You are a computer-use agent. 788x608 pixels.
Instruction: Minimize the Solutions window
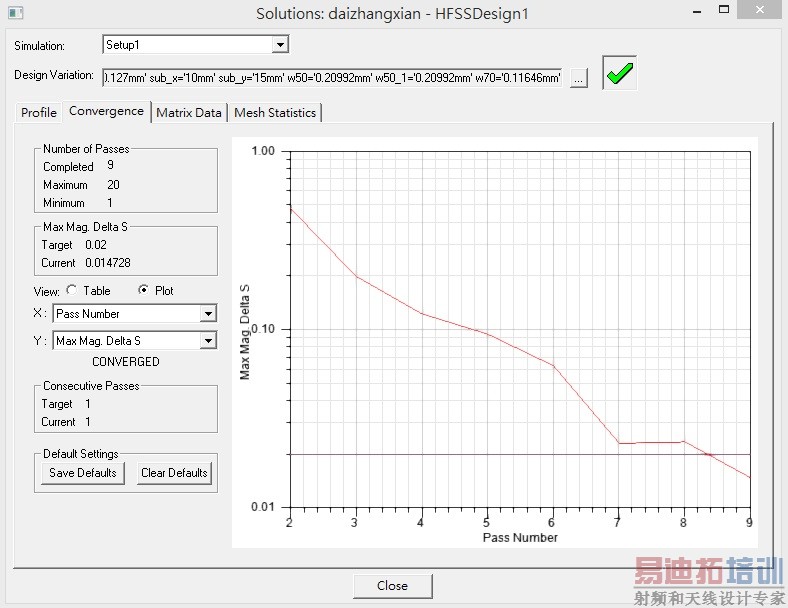[697, 12]
